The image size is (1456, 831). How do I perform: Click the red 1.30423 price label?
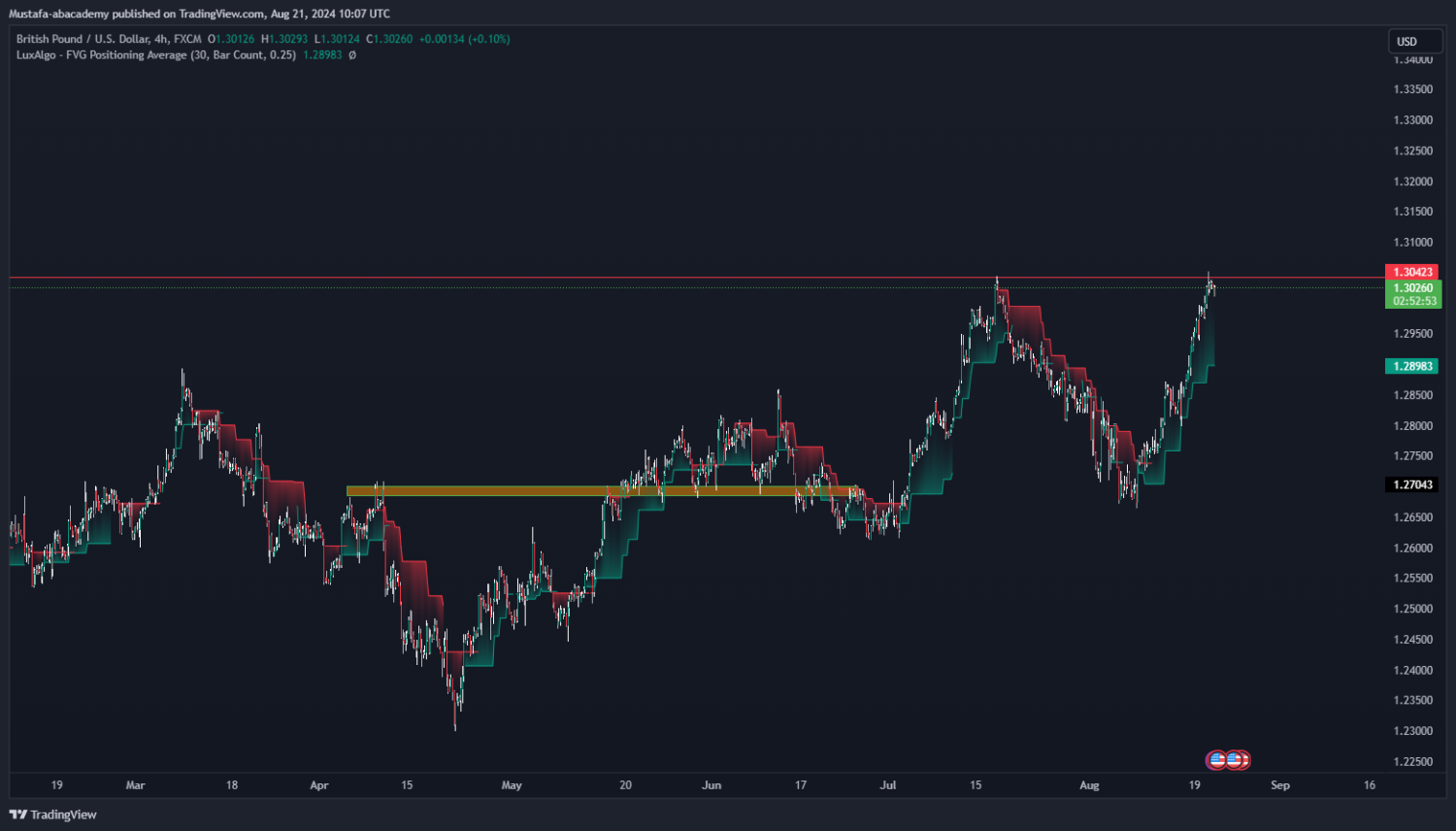point(1412,272)
